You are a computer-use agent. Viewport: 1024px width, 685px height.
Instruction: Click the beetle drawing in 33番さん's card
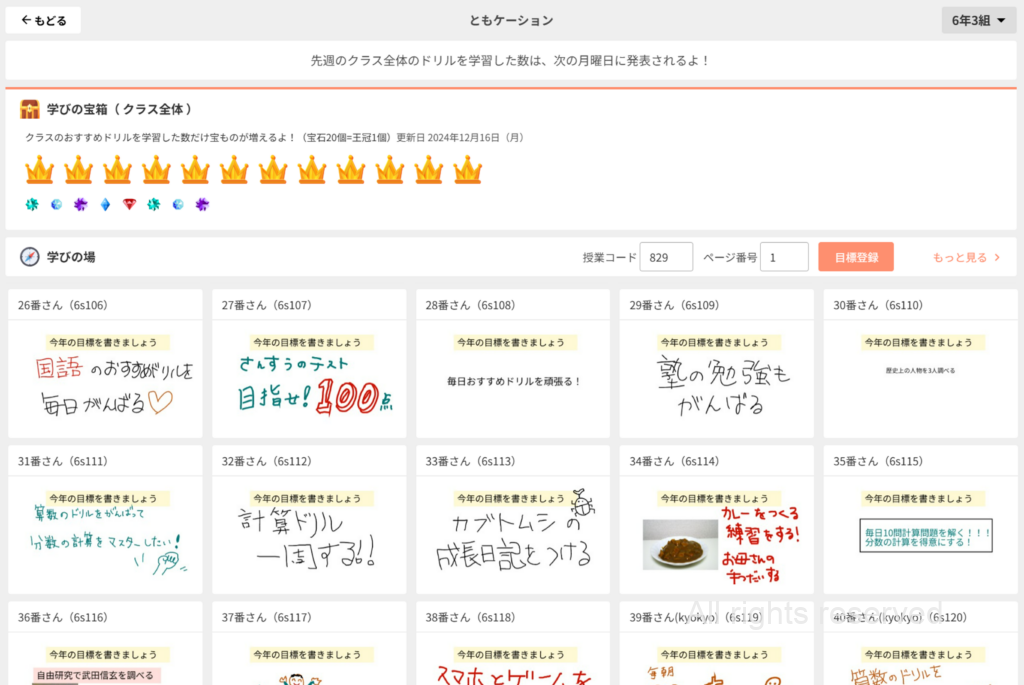(582, 503)
